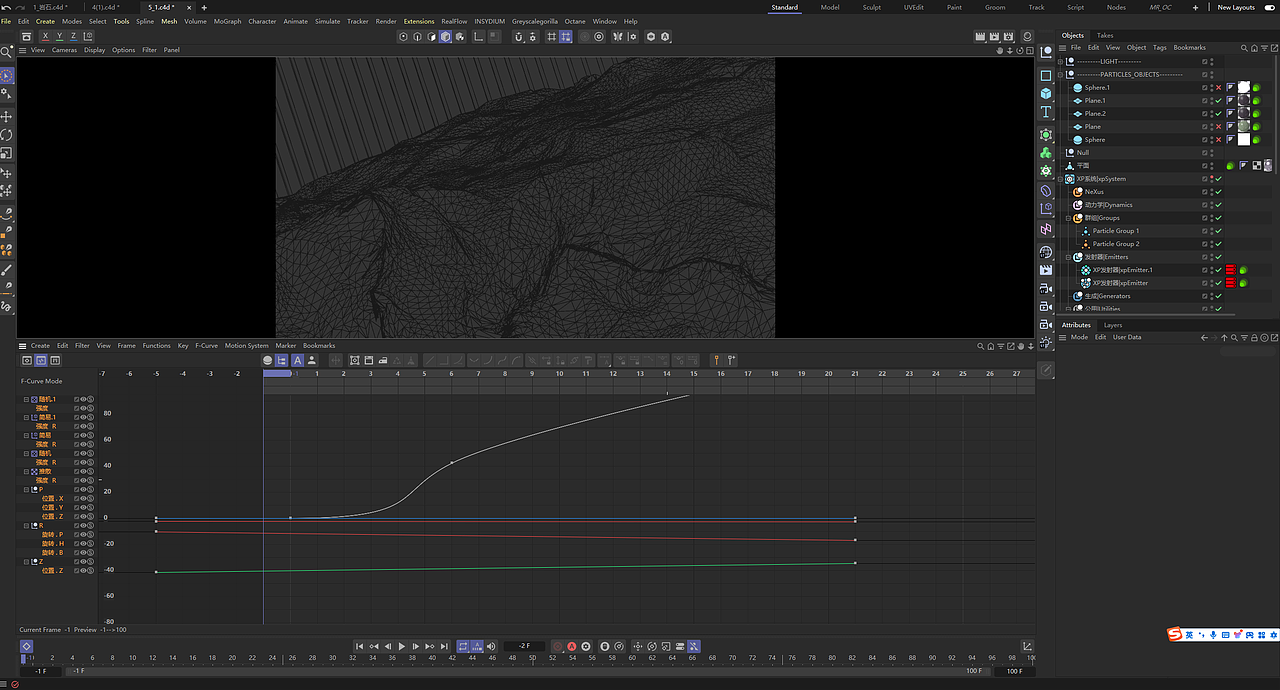Switch to the UVEdit layout
Viewport: 1280px width, 690px height.
coord(913,7)
